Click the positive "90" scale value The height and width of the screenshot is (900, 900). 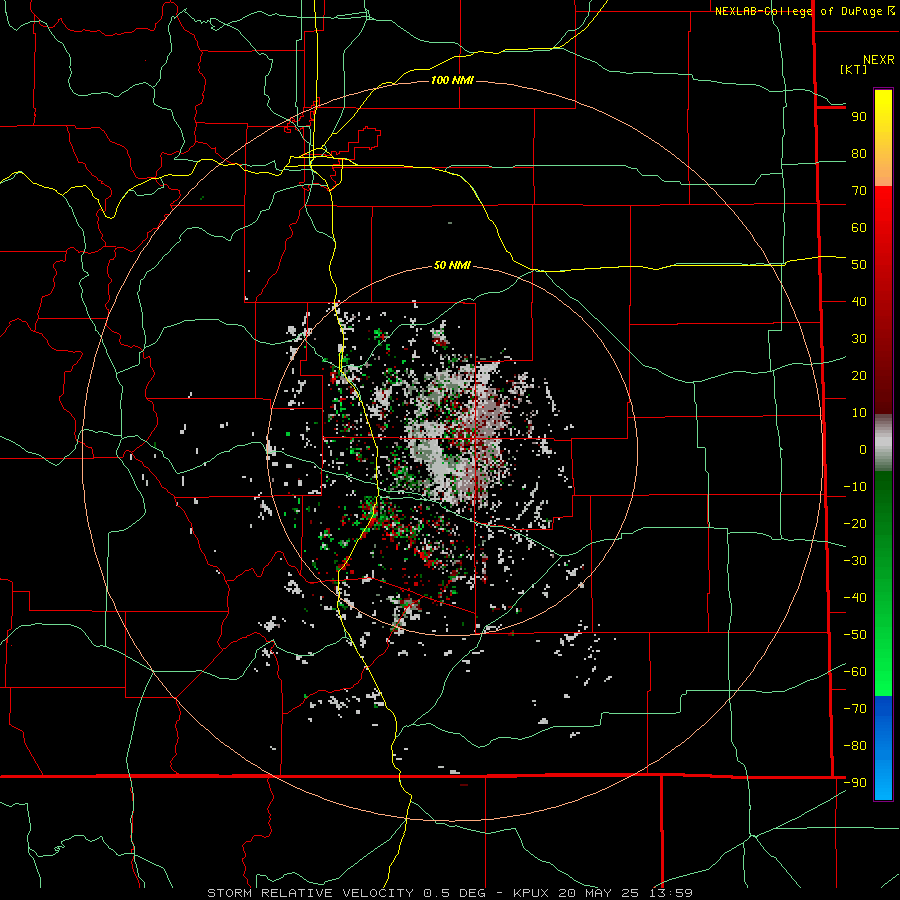pyautogui.click(x=859, y=117)
